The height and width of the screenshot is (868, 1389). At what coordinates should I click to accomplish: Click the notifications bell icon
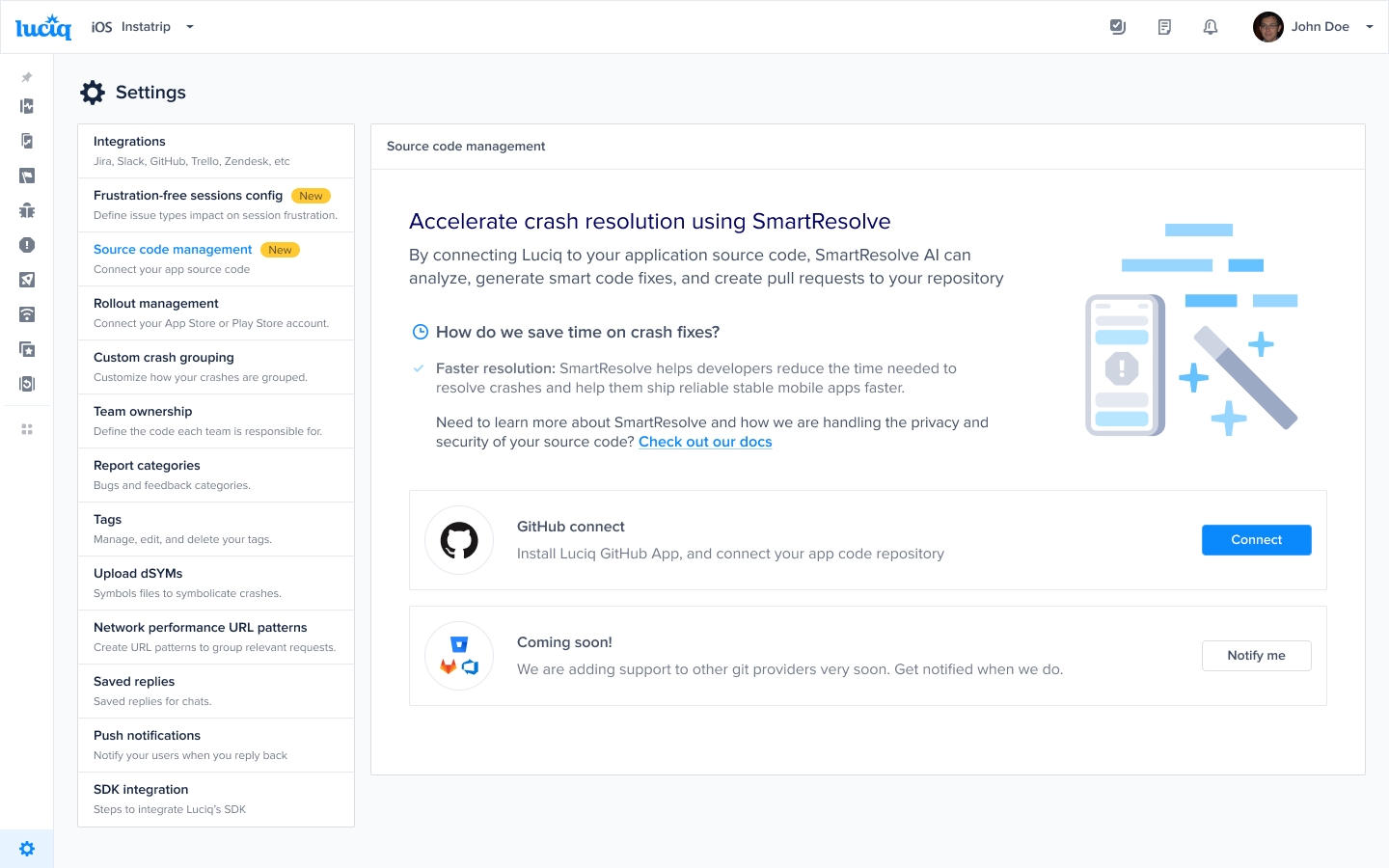tap(1211, 27)
